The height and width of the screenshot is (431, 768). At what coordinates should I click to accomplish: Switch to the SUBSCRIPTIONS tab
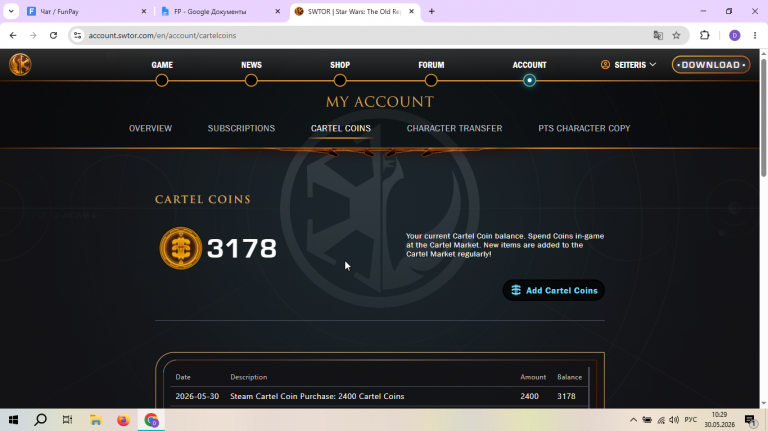[241, 128]
